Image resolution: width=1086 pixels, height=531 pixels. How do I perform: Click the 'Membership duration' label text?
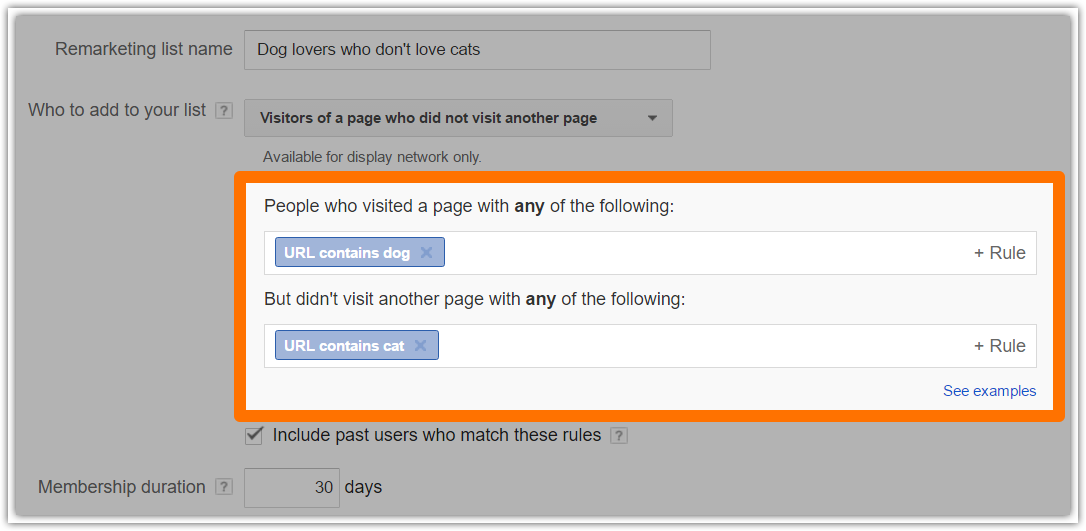[x=122, y=487]
